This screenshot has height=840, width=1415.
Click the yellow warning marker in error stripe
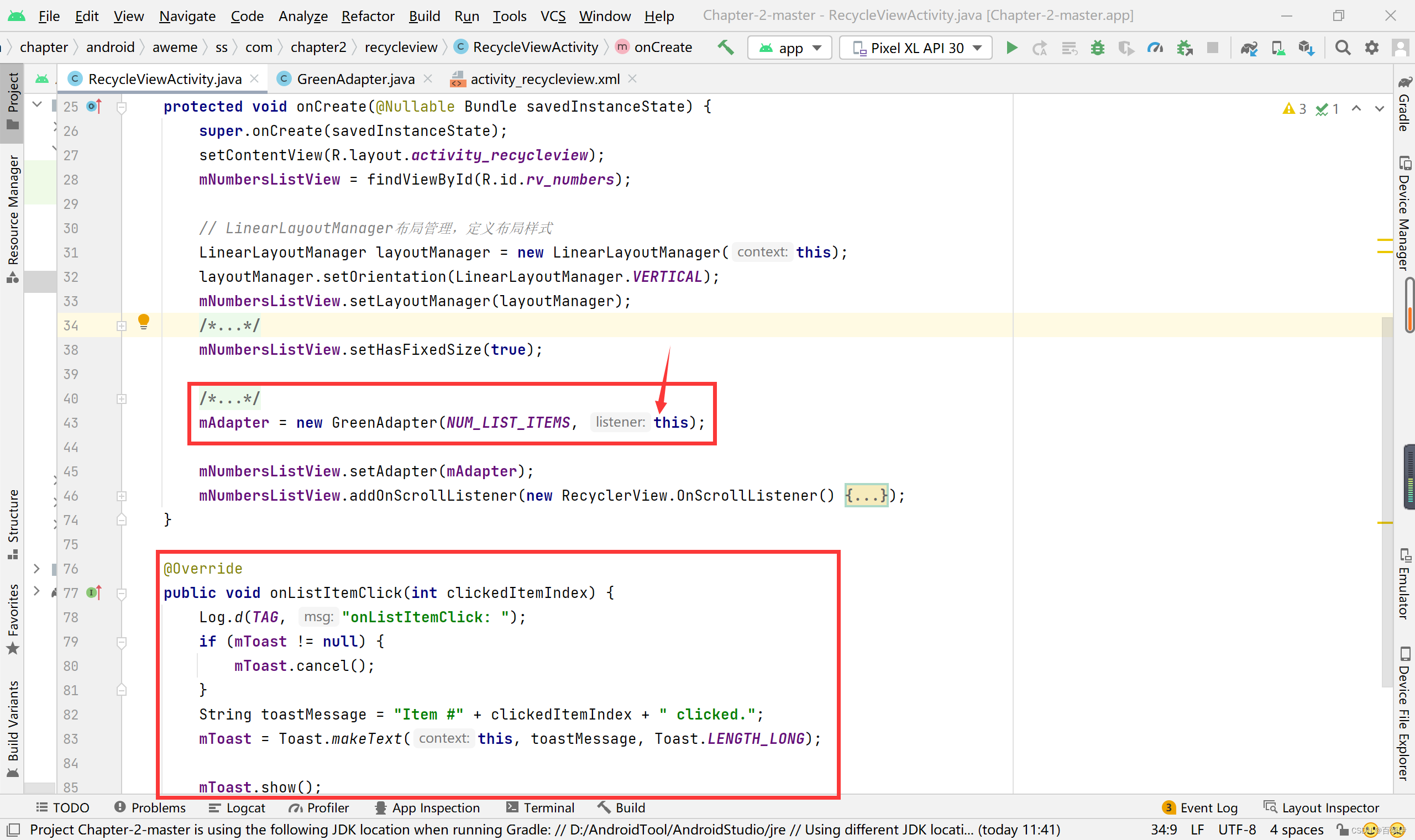pyautogui.click(x=1385, y=240)
